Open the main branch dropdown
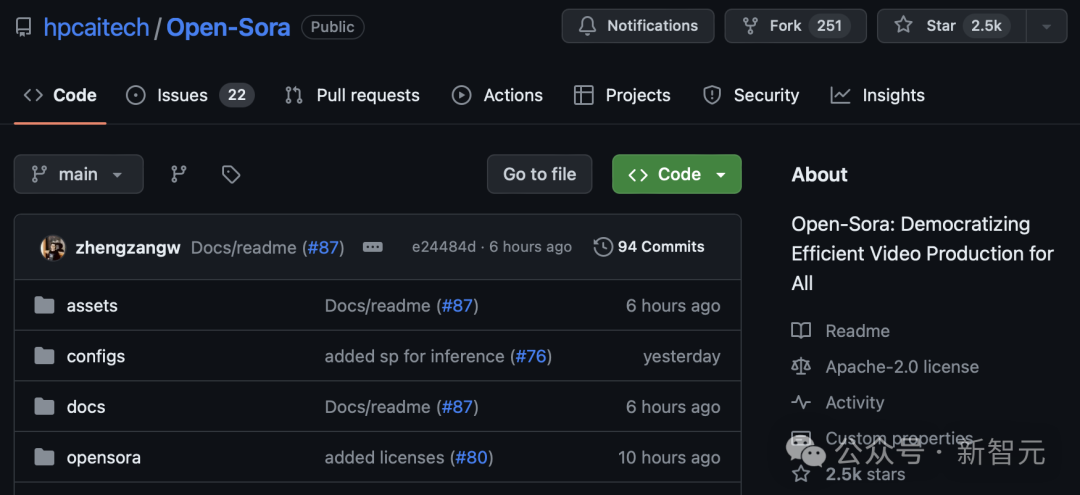The width and height of the screenshot is (1080, 495). (x=78, y=174)
